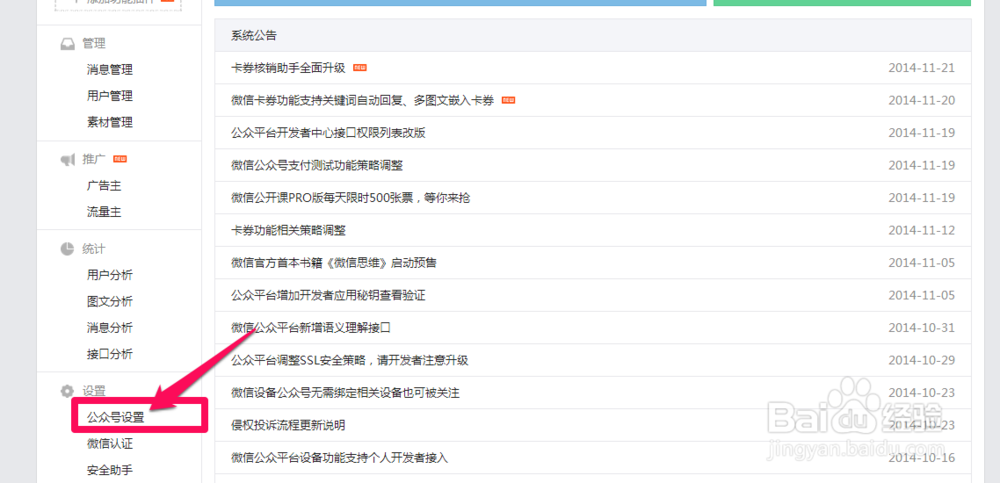
Task: Open announcement 微信官方首本书籍《微信思维》启动预售
Action: coord(334,262)
